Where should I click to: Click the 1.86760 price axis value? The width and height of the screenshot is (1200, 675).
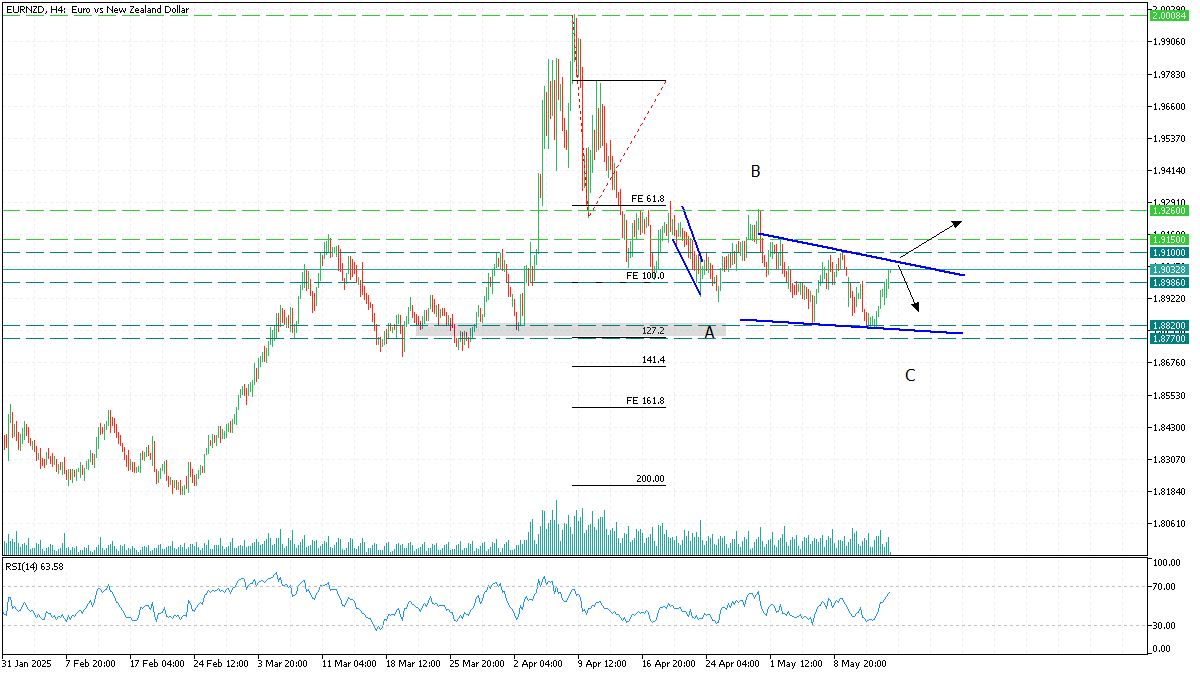(1169, 364)
